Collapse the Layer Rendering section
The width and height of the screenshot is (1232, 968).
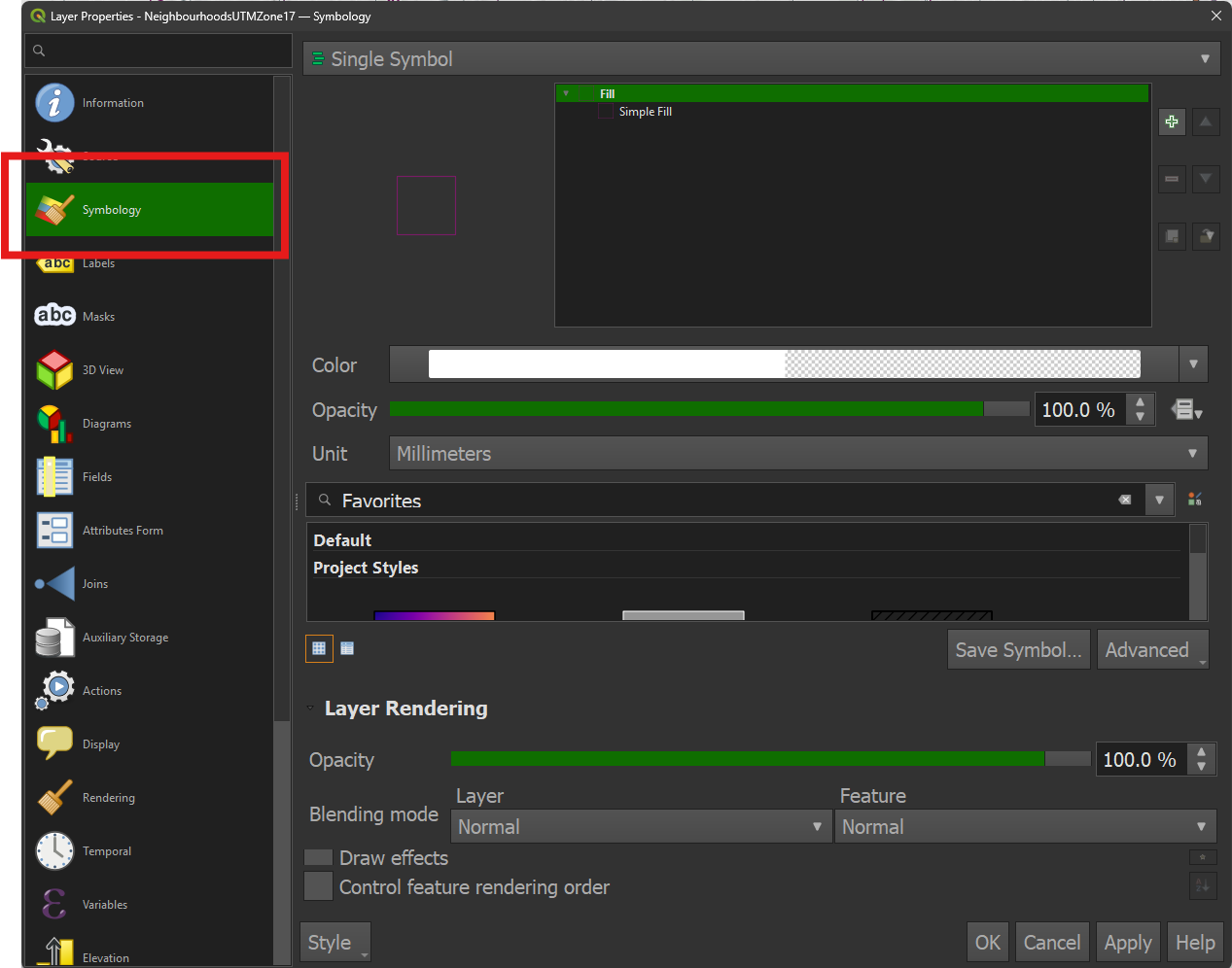point(310,708)
